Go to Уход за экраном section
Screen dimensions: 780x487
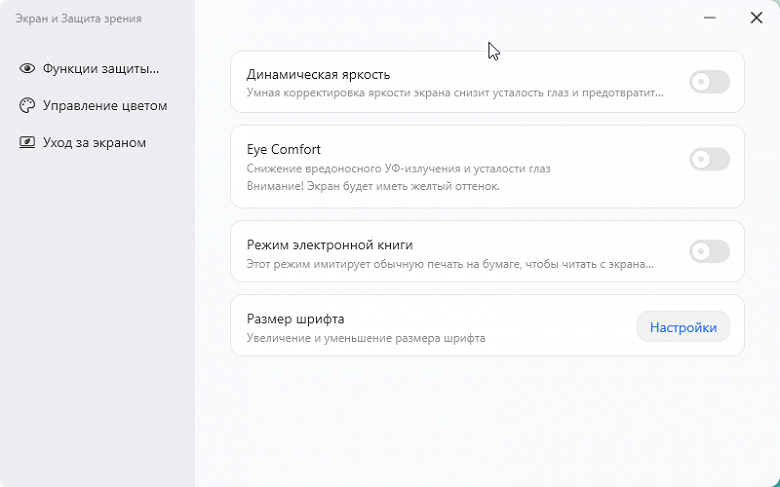94,143
